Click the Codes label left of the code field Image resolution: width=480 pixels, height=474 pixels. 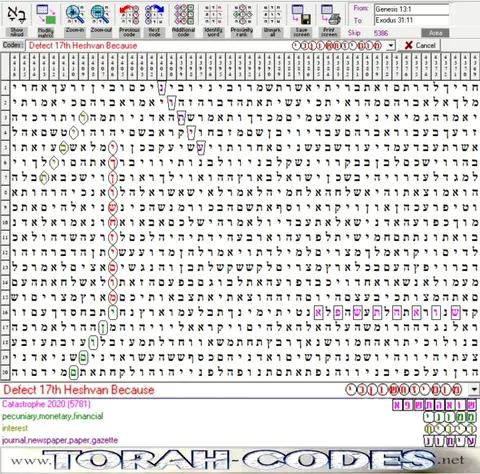(x=13, y=45)
